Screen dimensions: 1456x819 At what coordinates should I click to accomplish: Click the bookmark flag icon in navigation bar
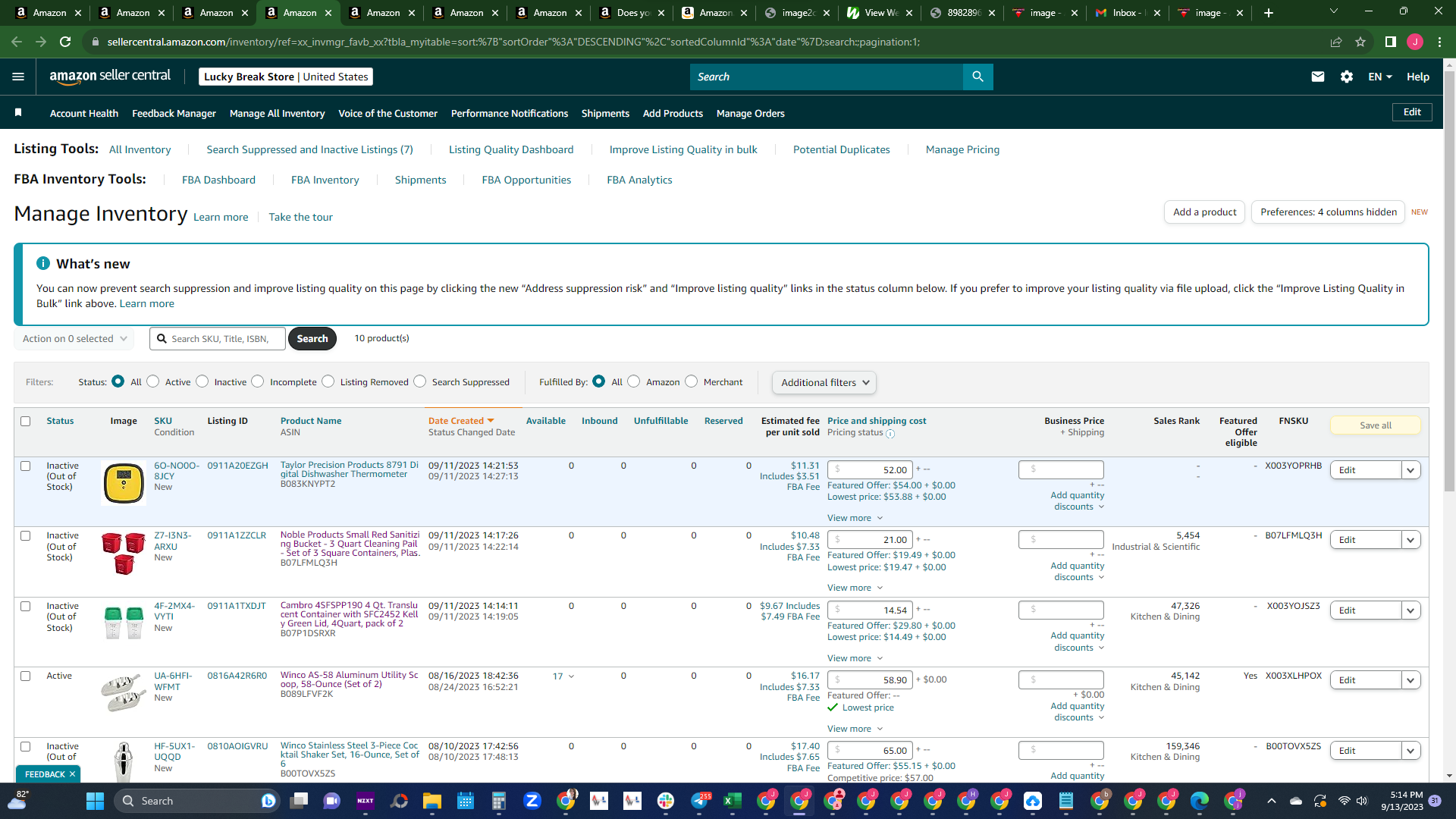[x=18, y=113]
